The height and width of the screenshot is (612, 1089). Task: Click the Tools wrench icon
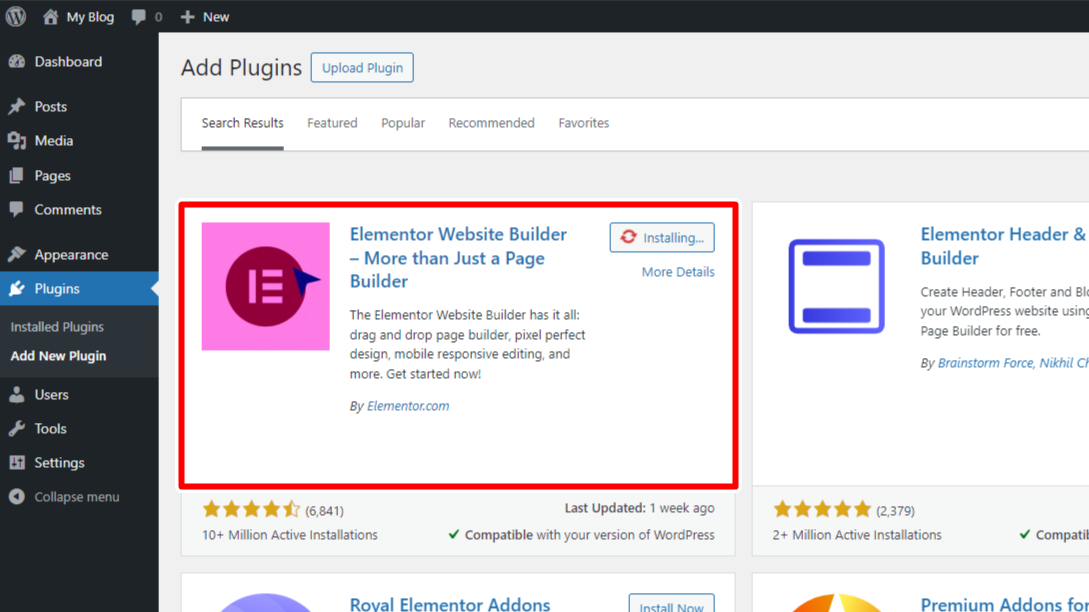pos(17,429)
